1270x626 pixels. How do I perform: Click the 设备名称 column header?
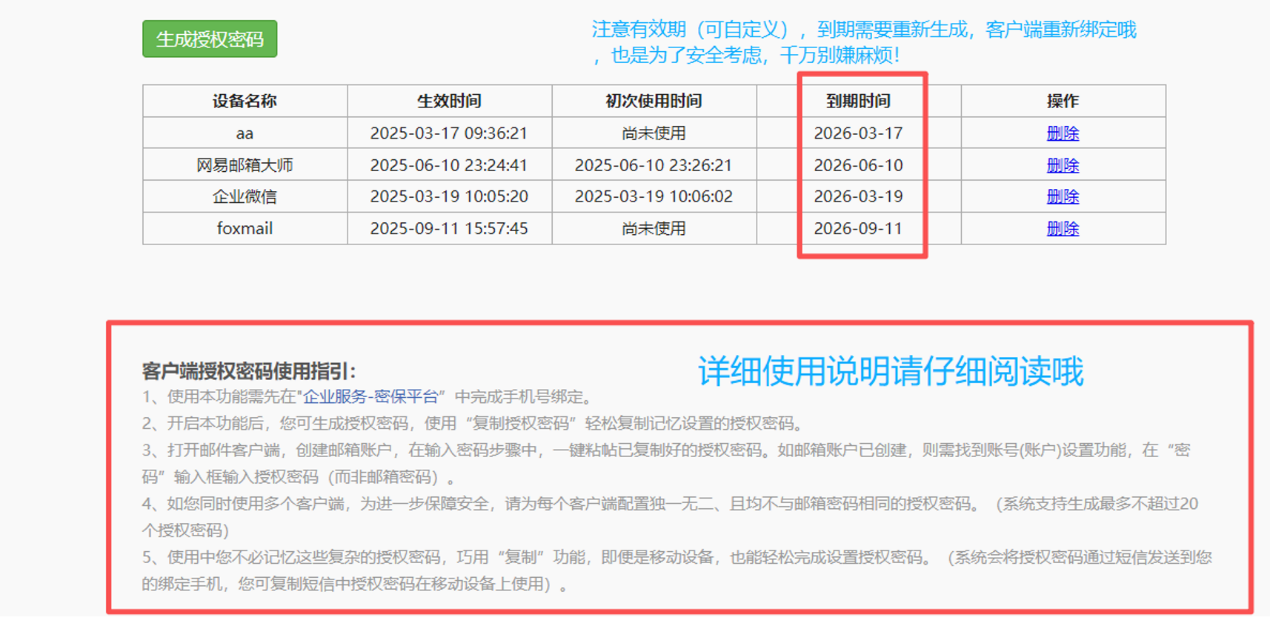244,101
